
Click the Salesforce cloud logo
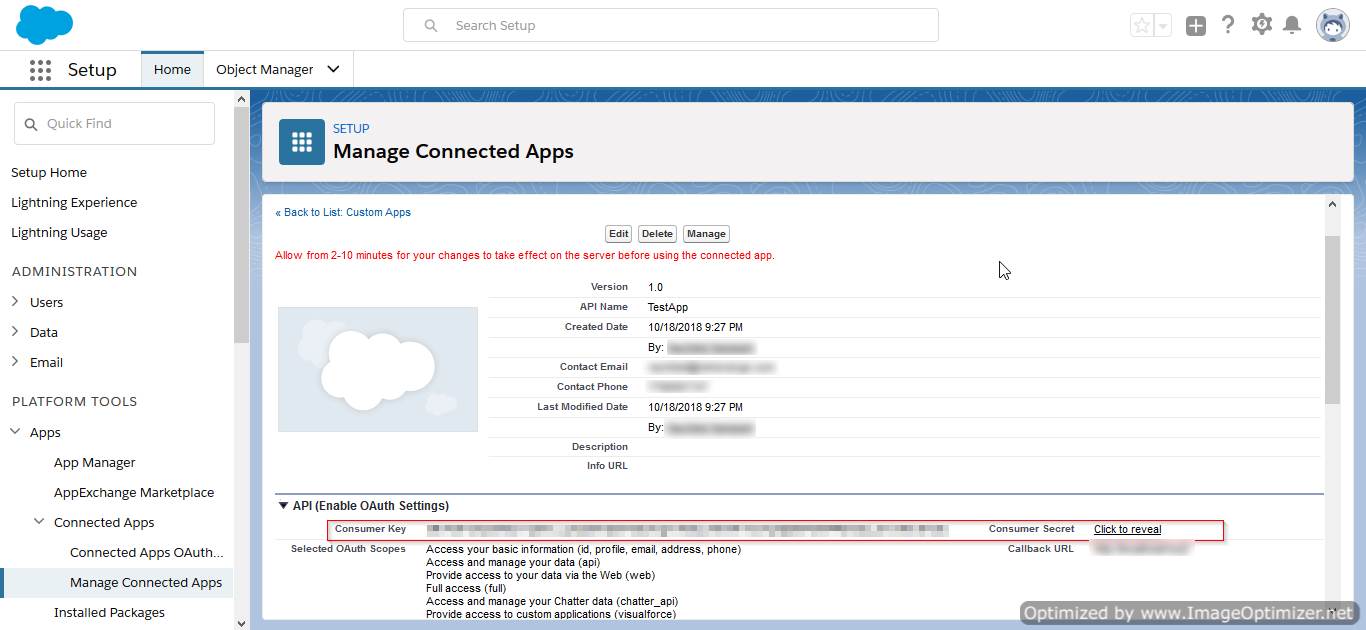[x=45, y=24]
